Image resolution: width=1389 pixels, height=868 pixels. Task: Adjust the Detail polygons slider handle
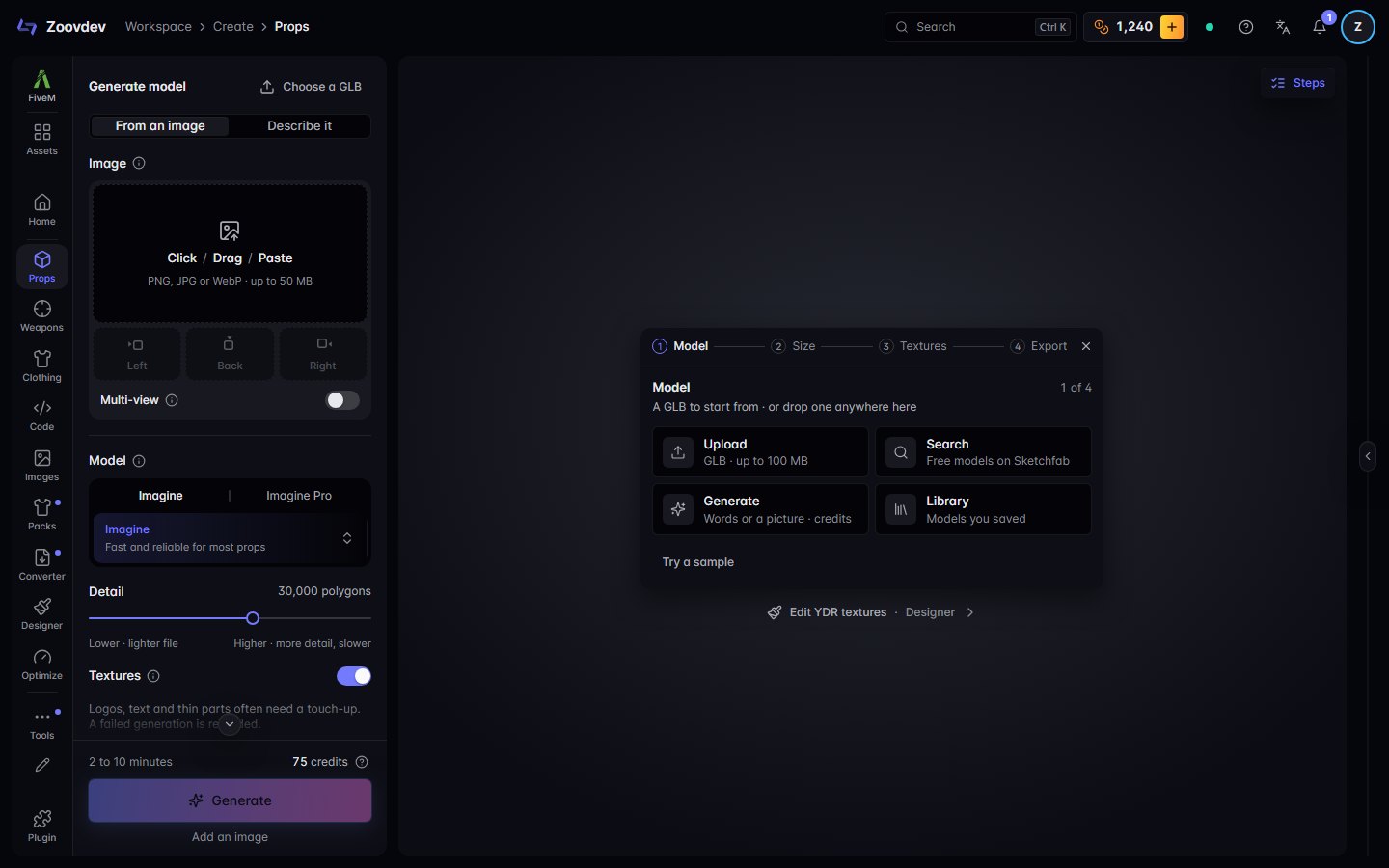[x=253, y=618]
